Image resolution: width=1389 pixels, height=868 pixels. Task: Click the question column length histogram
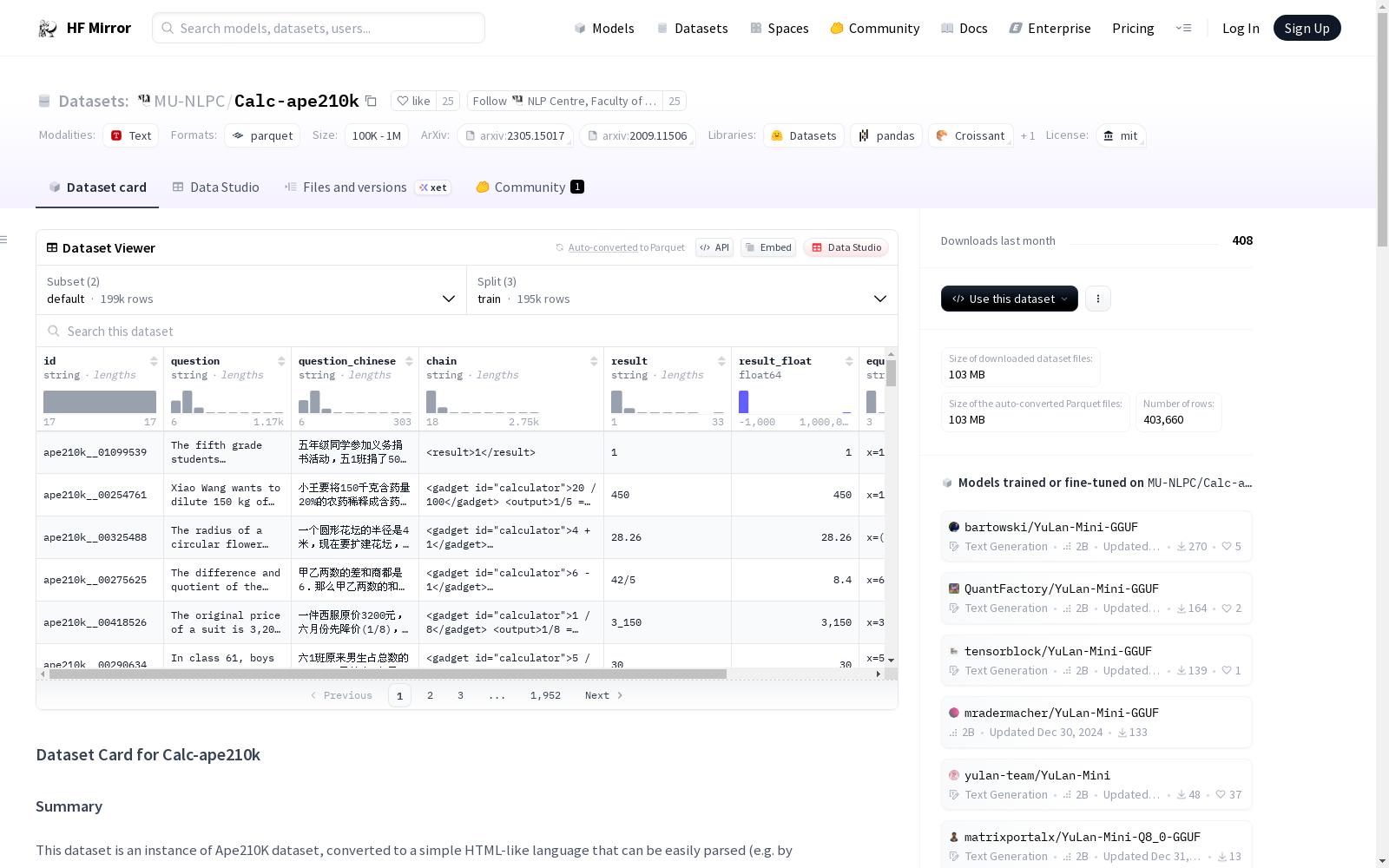click(x=227, y=402)
